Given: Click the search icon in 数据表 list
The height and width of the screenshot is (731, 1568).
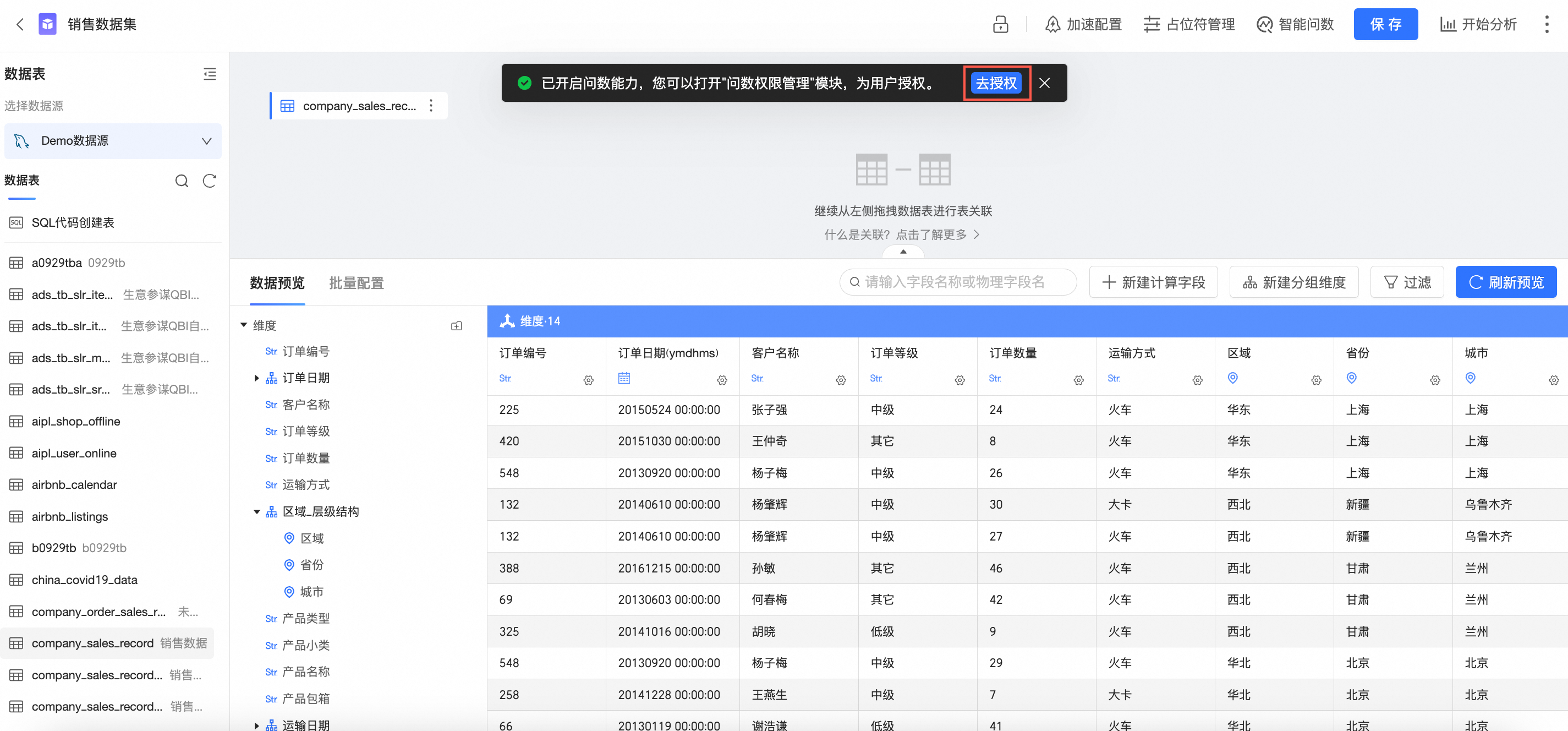Looking at the screenshot, I should click(182, 181).
